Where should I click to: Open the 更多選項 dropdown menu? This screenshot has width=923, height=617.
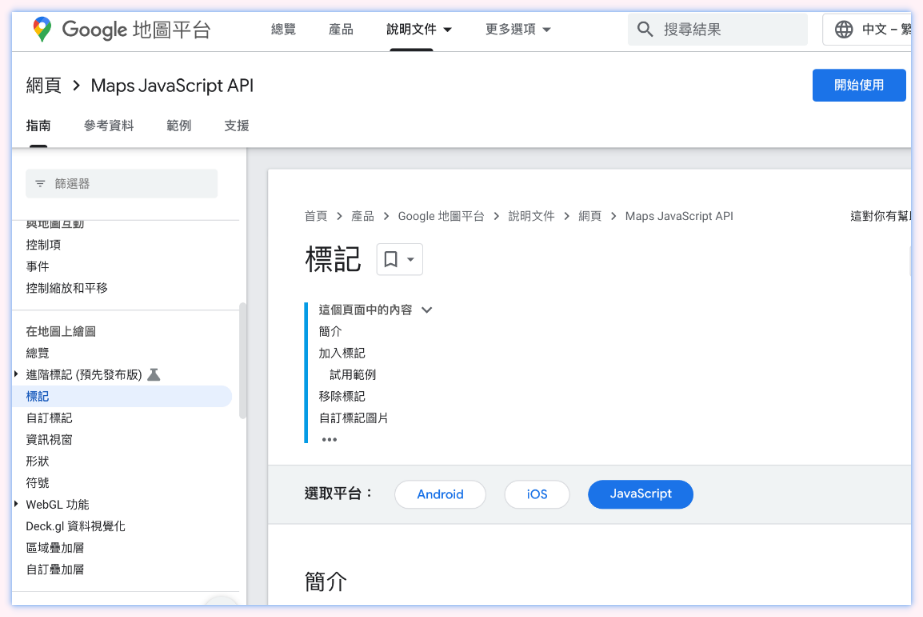tap(517, 29)
